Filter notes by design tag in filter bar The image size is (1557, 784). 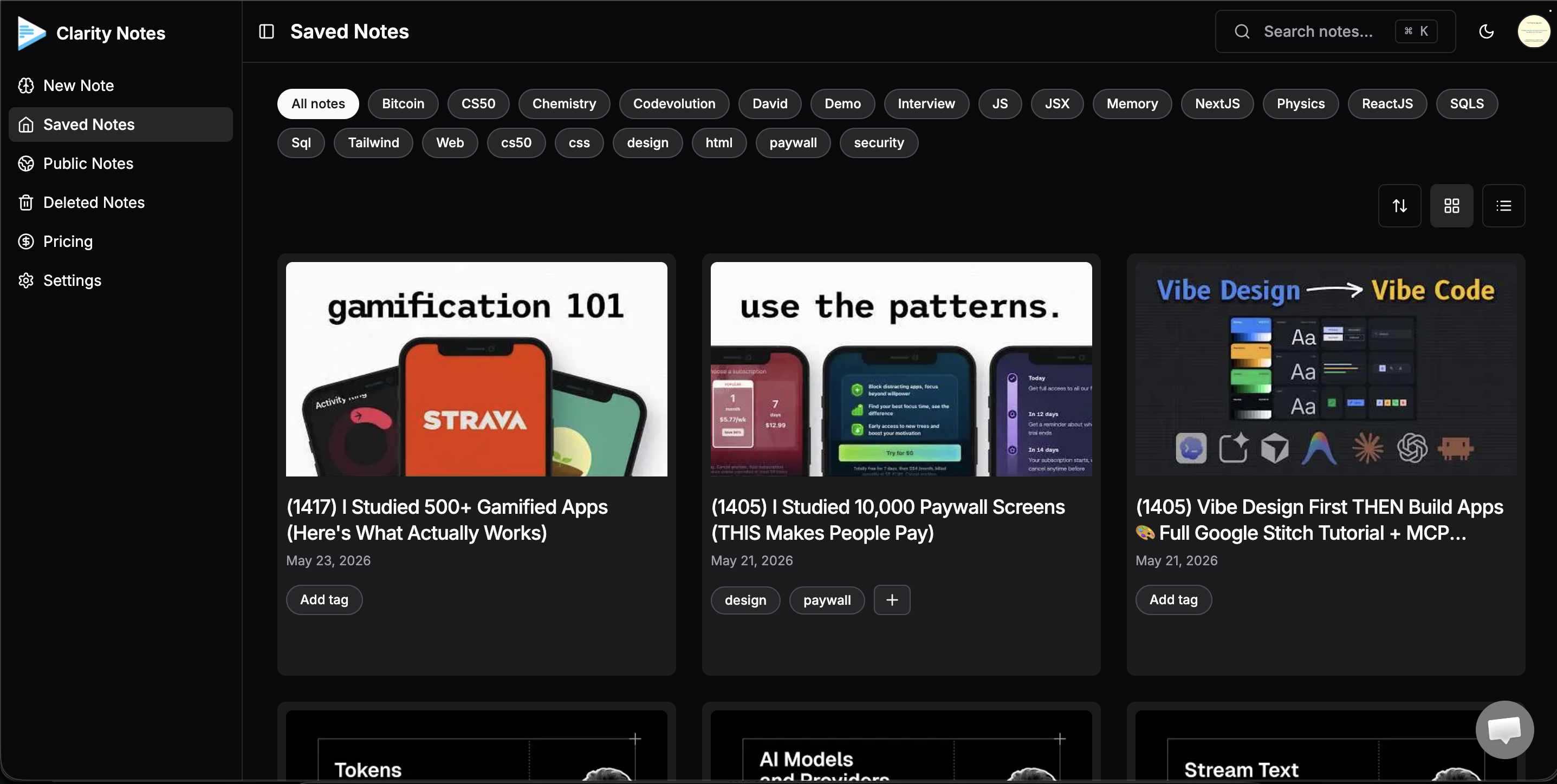click(x=647, y=143)
